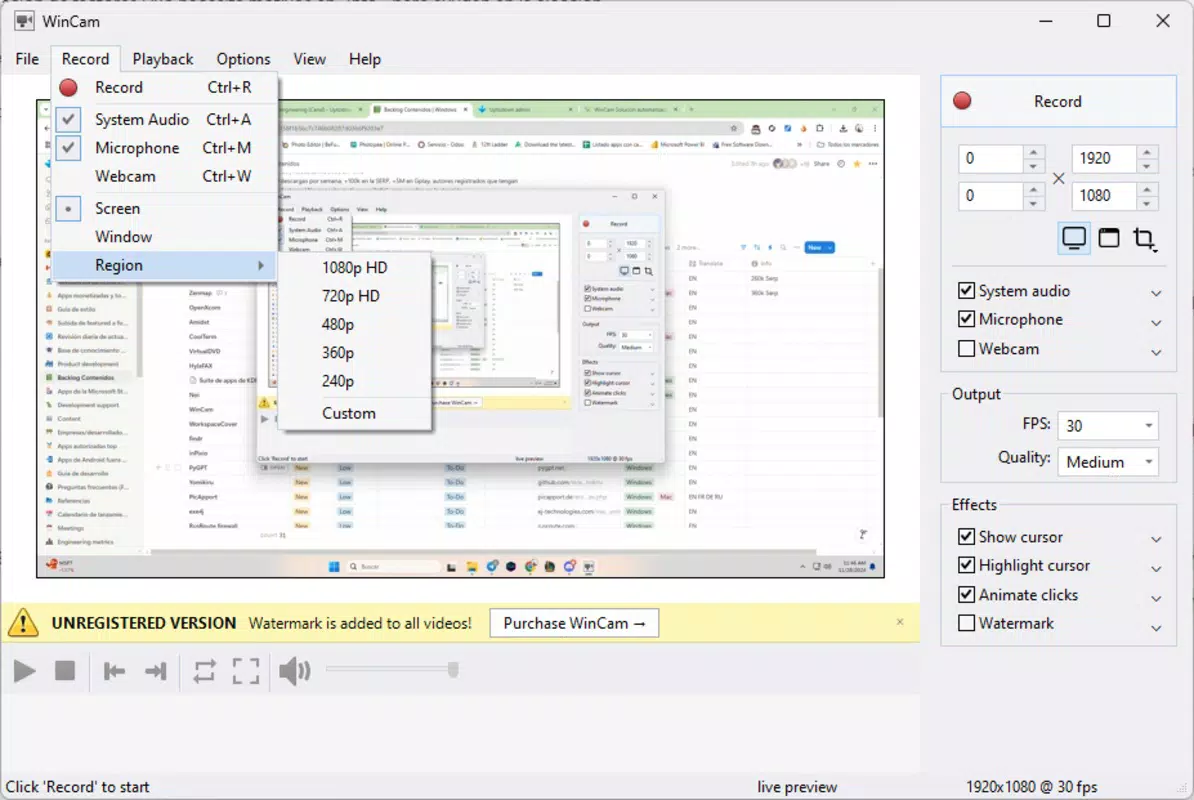The image size is (1194, 800).
Task: Expand Highlight cursor options chevron
Action: click(x=1156, y=569)
